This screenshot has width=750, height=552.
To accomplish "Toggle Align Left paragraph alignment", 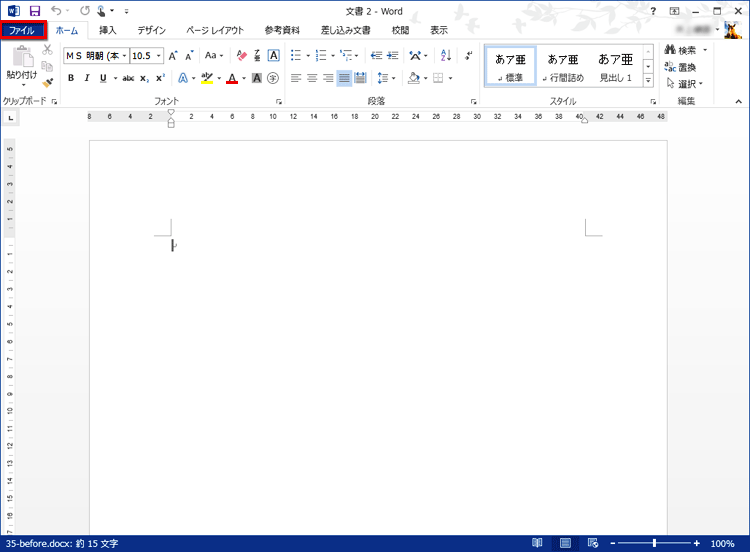I will (296, 78).
